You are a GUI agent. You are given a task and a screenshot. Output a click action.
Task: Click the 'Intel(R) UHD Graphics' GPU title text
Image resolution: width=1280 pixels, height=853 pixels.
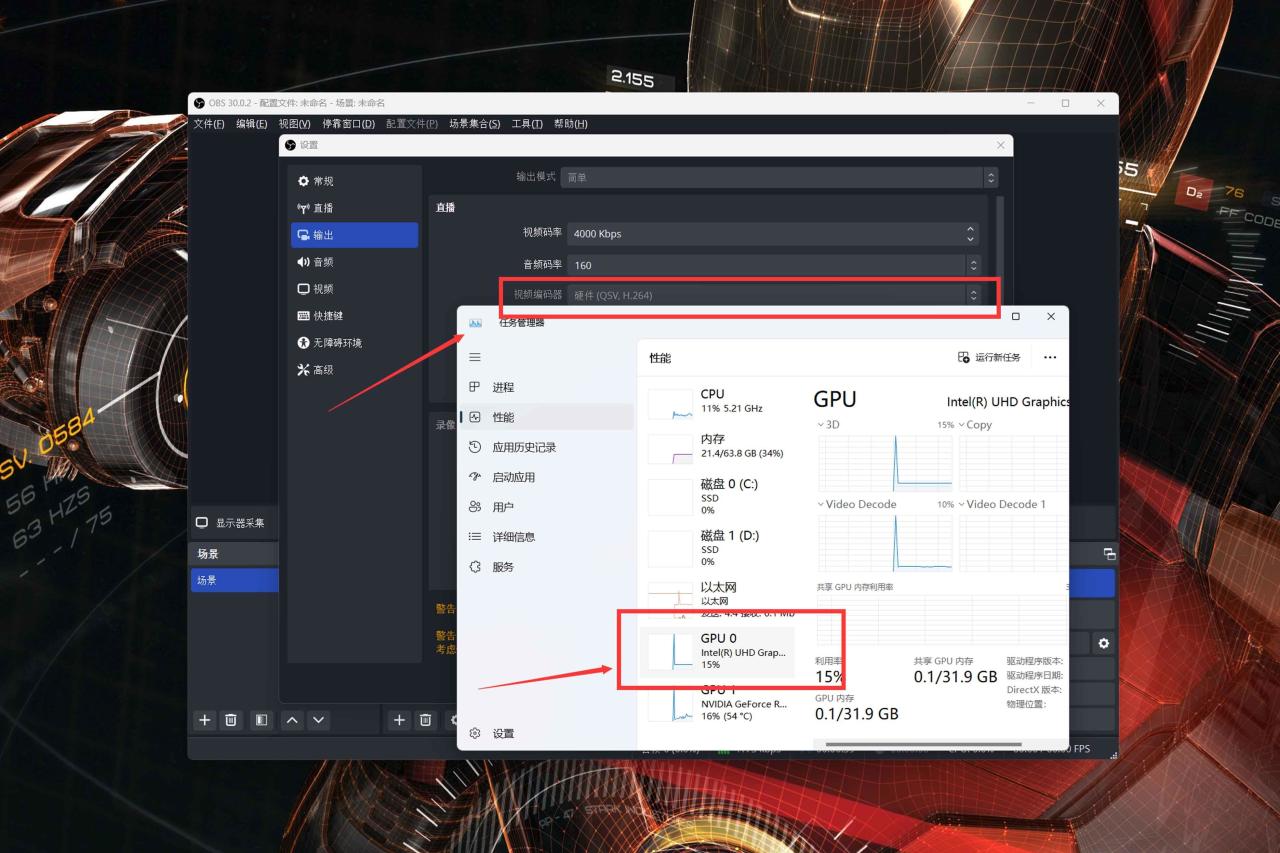[1008, 402]
